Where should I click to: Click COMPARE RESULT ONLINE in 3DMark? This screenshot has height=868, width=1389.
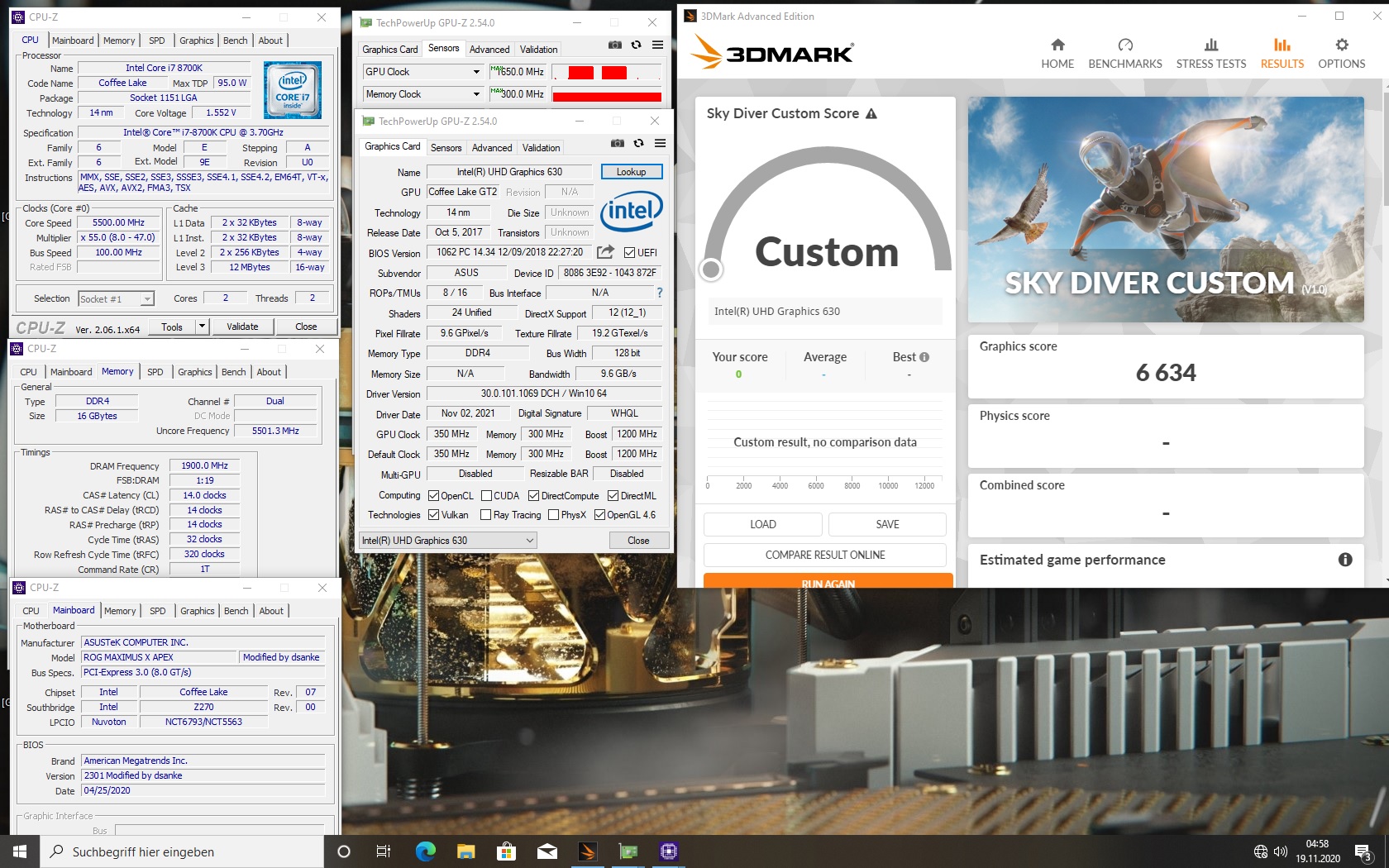point(825,555)
